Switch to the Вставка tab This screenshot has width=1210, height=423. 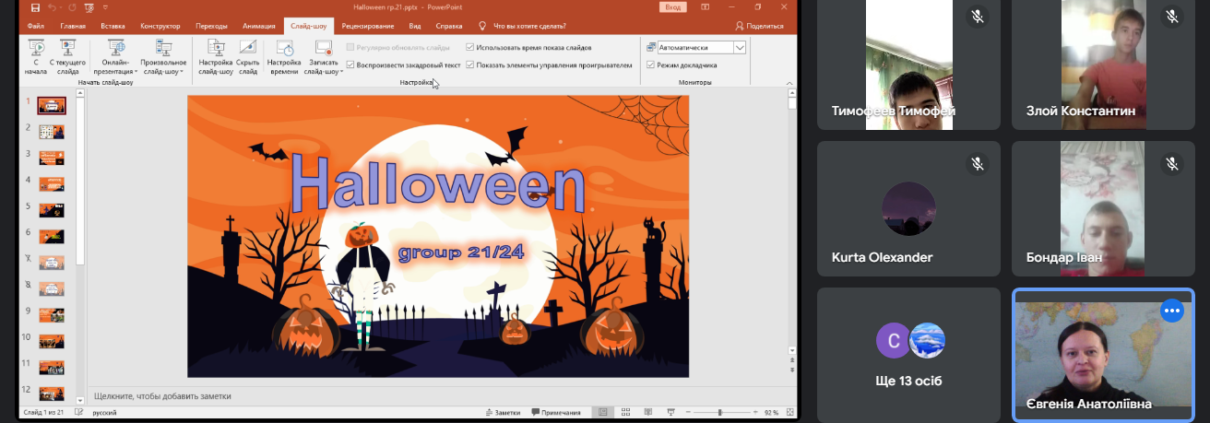[x=113, y=25]
